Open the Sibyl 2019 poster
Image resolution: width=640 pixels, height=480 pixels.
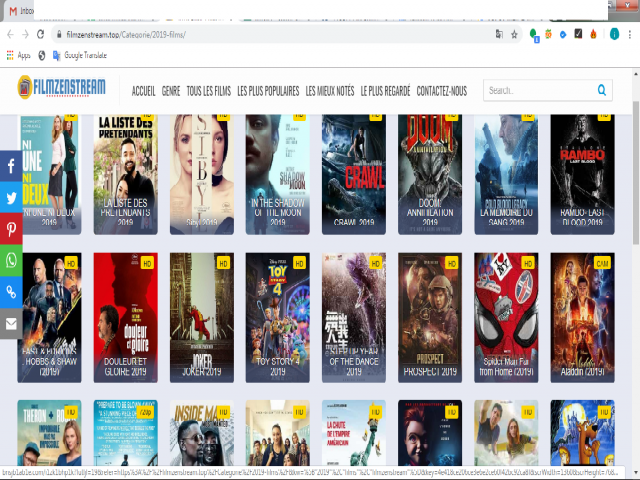point(202,174)
